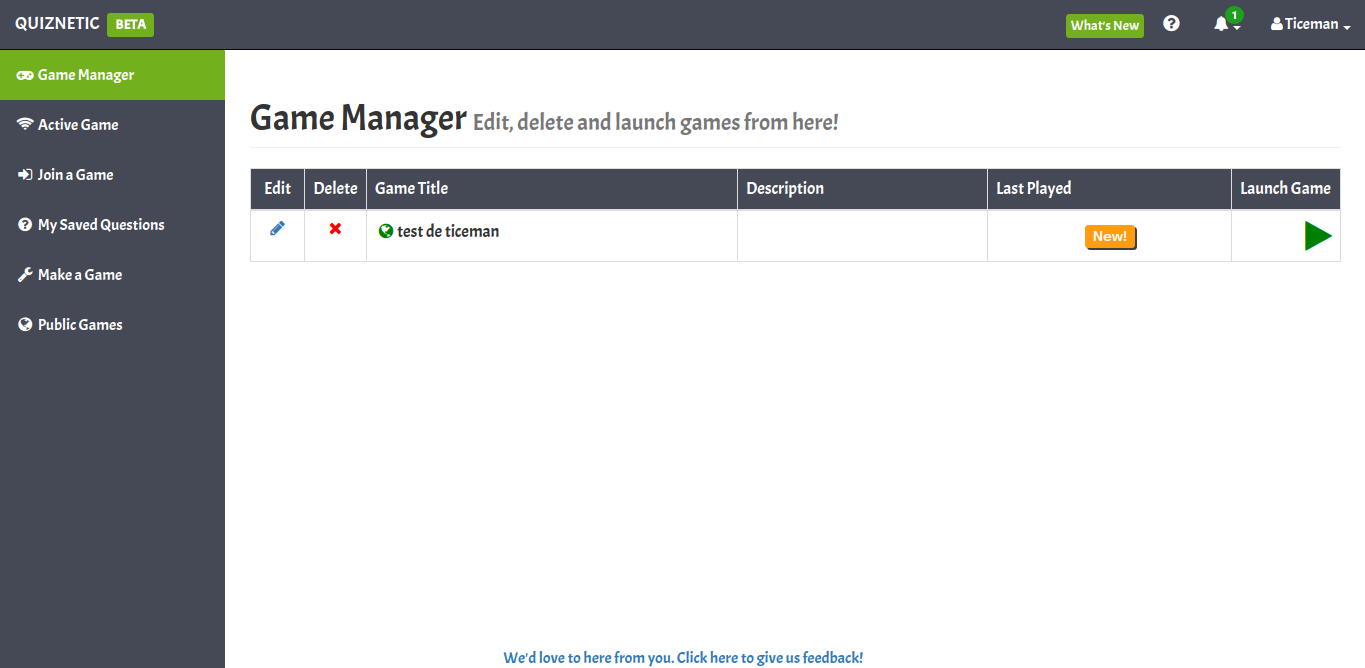Click the green notification count badge
The height and width of the screenshot is (668, 1365).
click(x=1235, y=15)
